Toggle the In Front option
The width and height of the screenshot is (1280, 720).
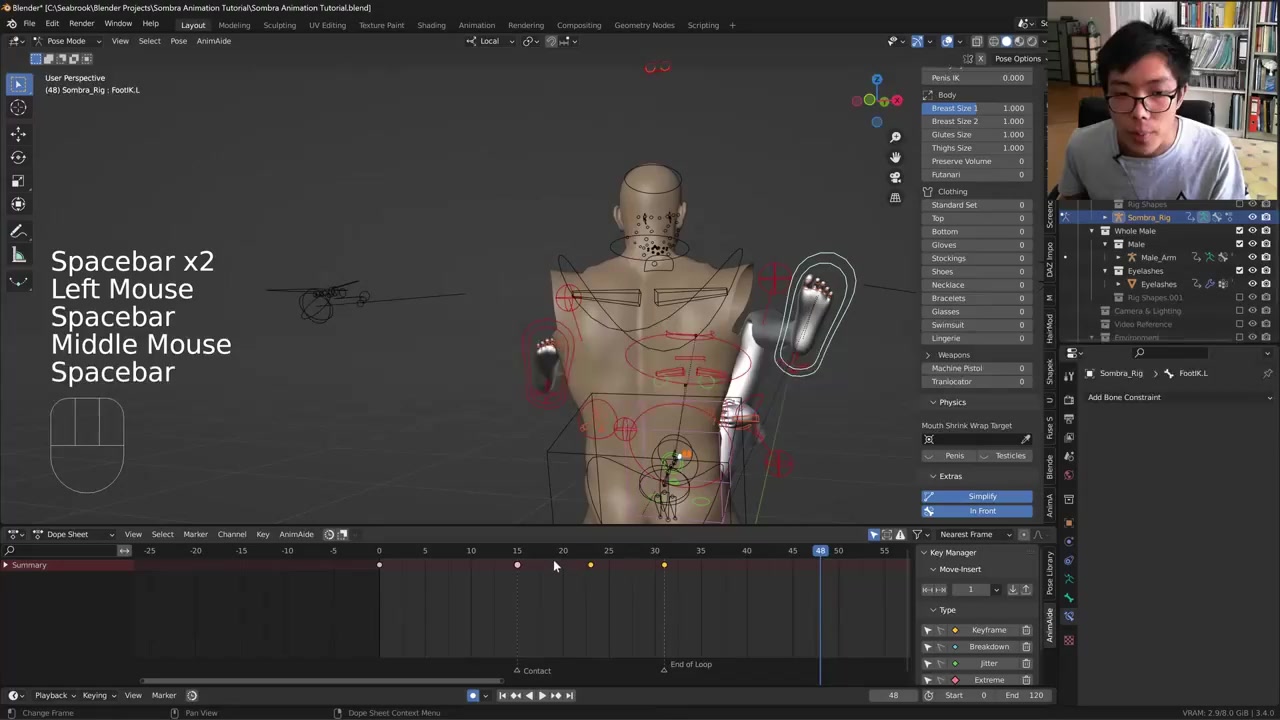981,511
